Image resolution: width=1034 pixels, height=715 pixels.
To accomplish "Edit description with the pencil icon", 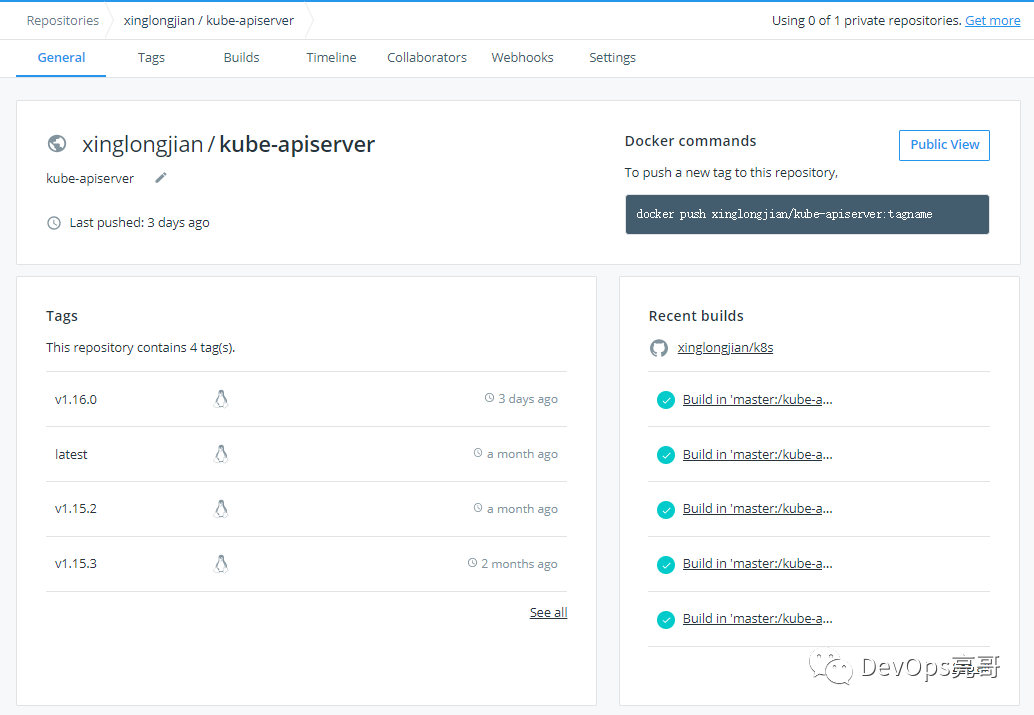I will [x=161, y=177].
